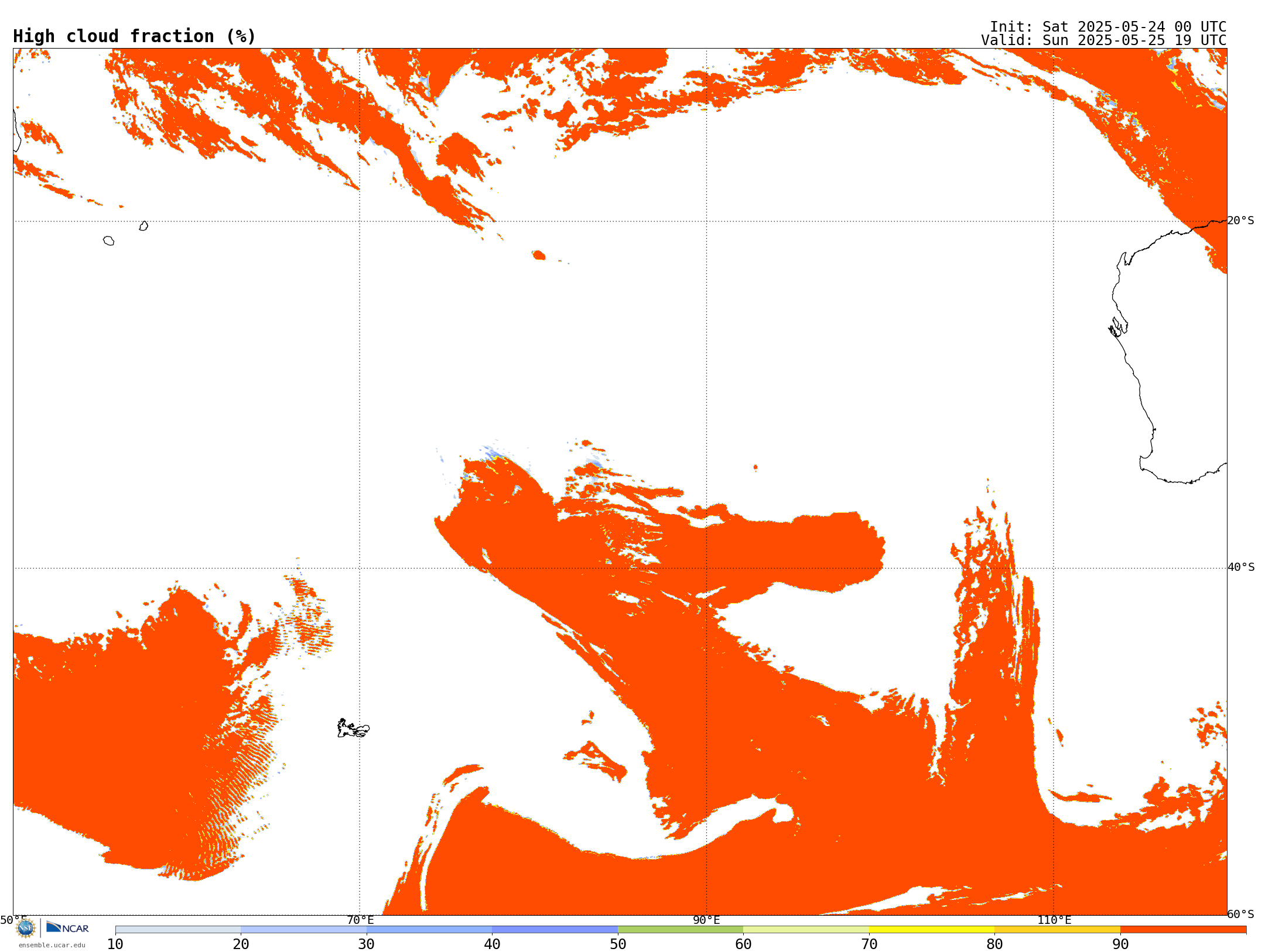
Task: Click the 110°E longitude label
Action: coord(1054,920)
